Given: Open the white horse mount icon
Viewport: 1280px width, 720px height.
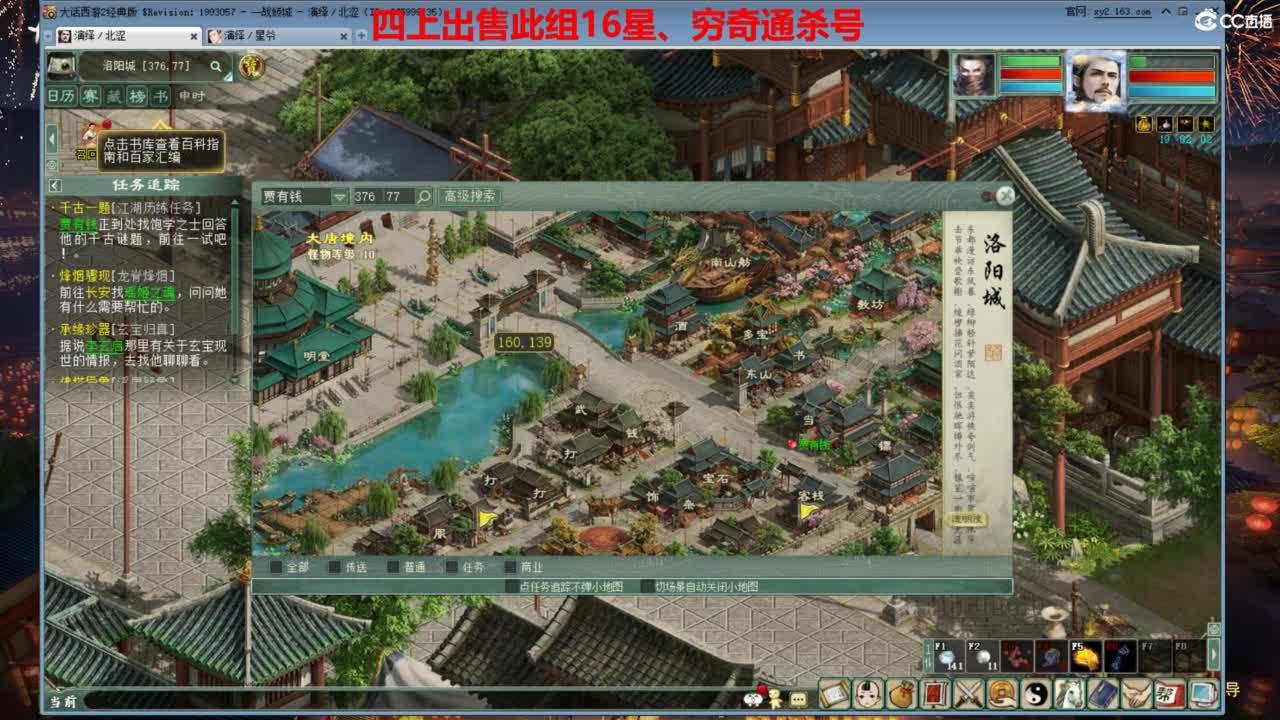Looking at the screenshot, I should pos(1069,693).
